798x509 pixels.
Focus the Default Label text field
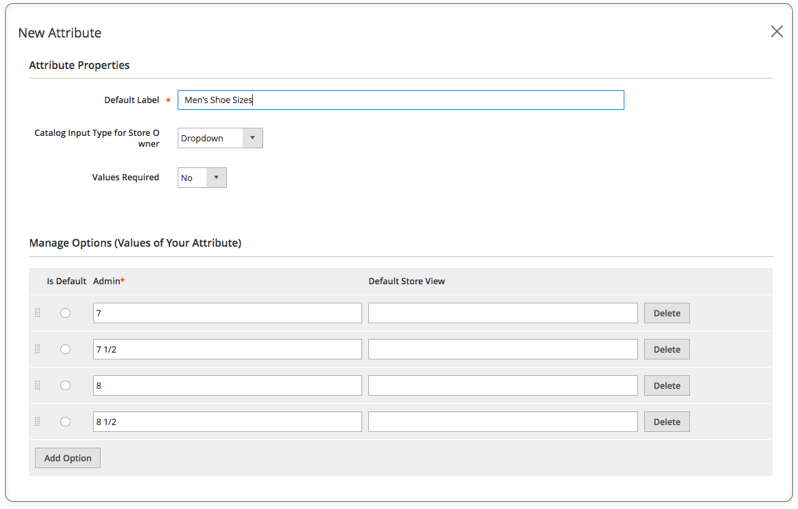[x=401, y=100]
